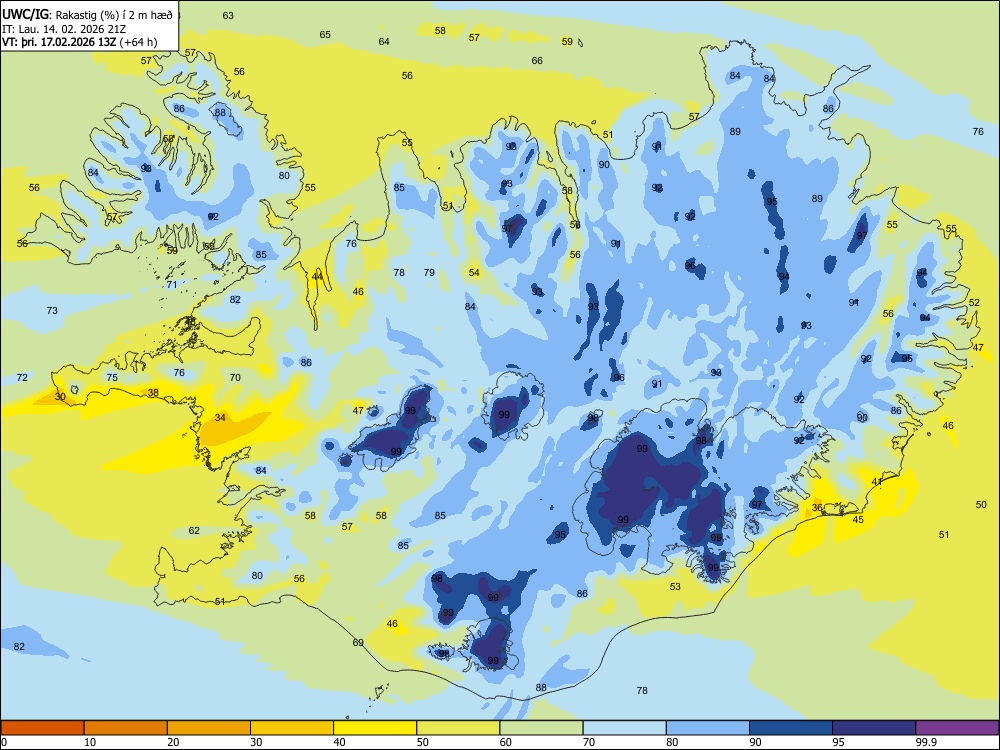Click the golden 30–40 legend swatch
Screen dimensions: 1000x750
pos(292,728)
